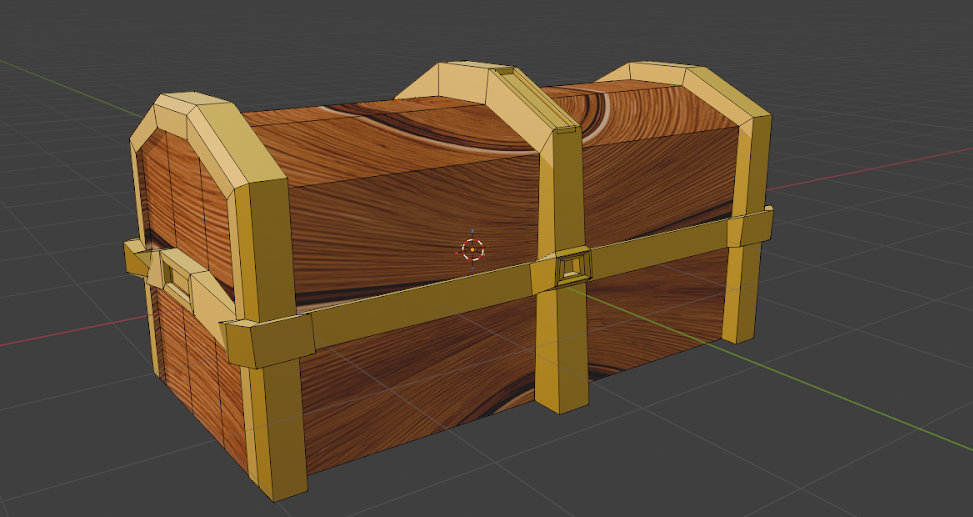The width and height of the screenshot is (973, 517).
Task: Select the right-end gold vertical strap
Action: [x=744, y=290]
